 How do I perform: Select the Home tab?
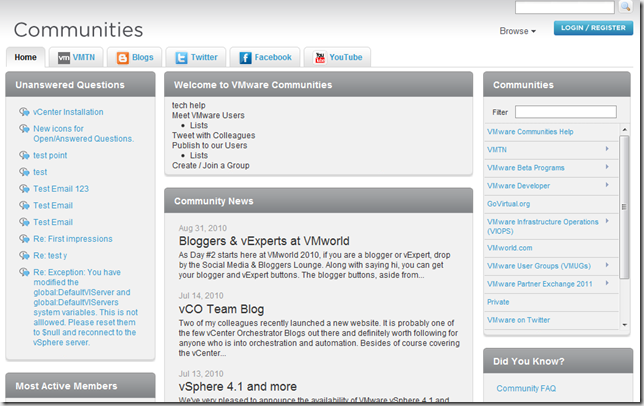[x=25, y=57]
